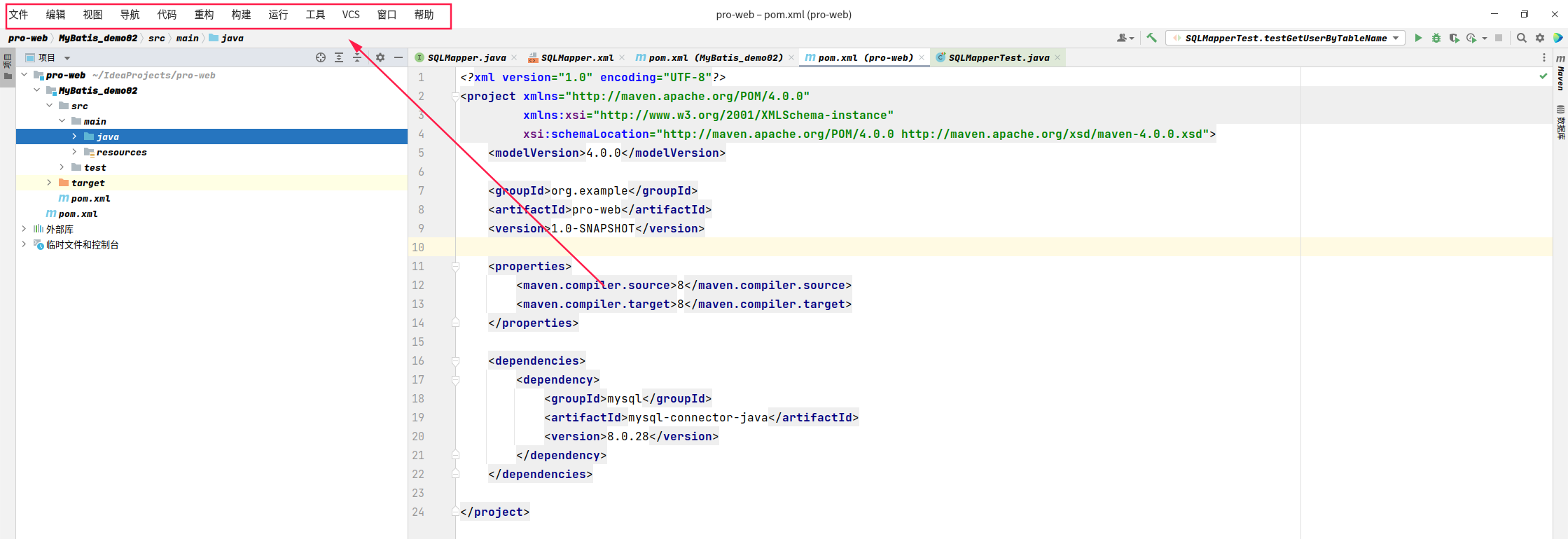Switch to the pom.xml (MyBatis_demo02) tab
This screenshot has height=539, width=1568.
coord(716,57)
